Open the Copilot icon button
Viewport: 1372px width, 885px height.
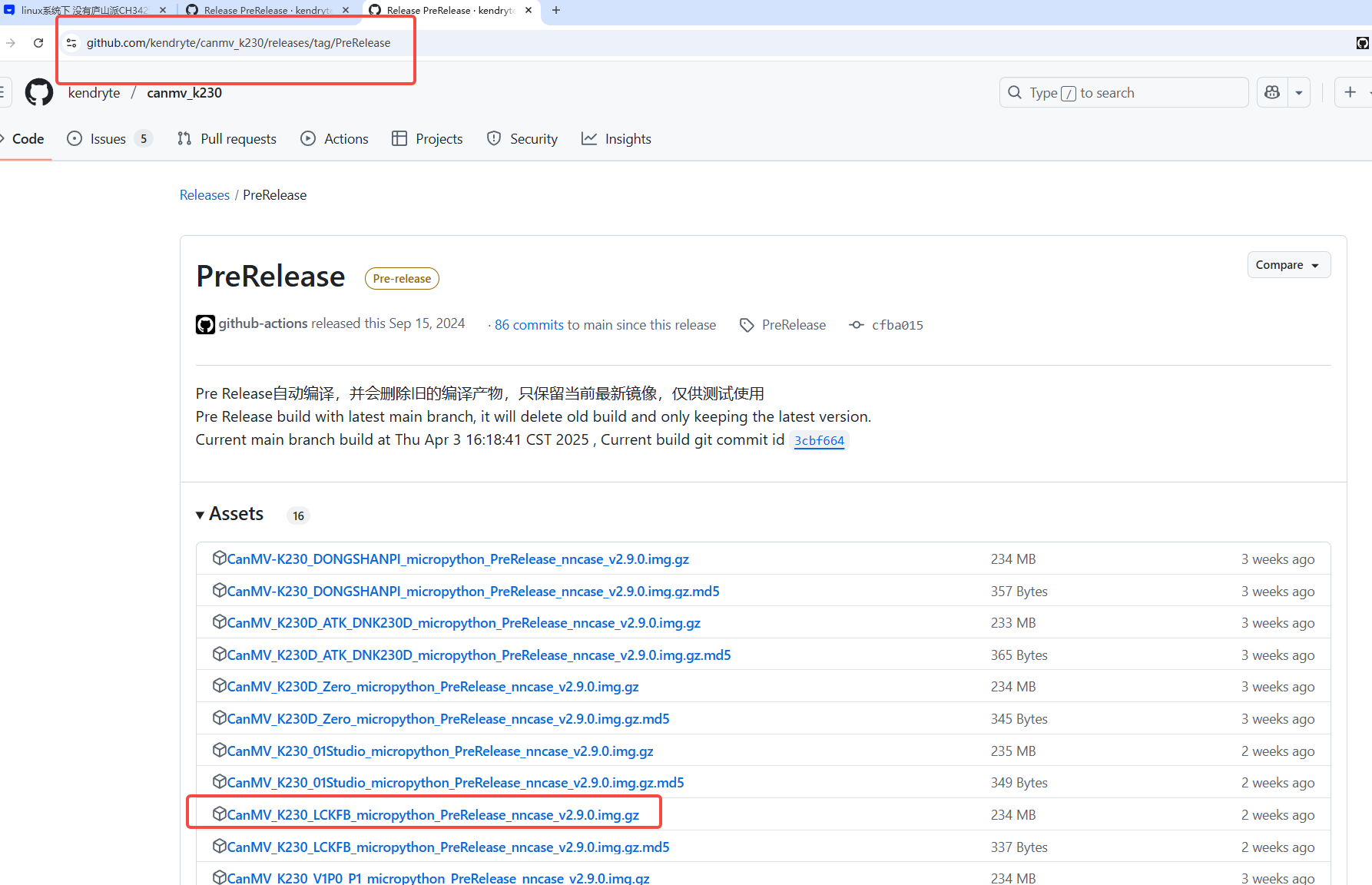click(1272, 93)
